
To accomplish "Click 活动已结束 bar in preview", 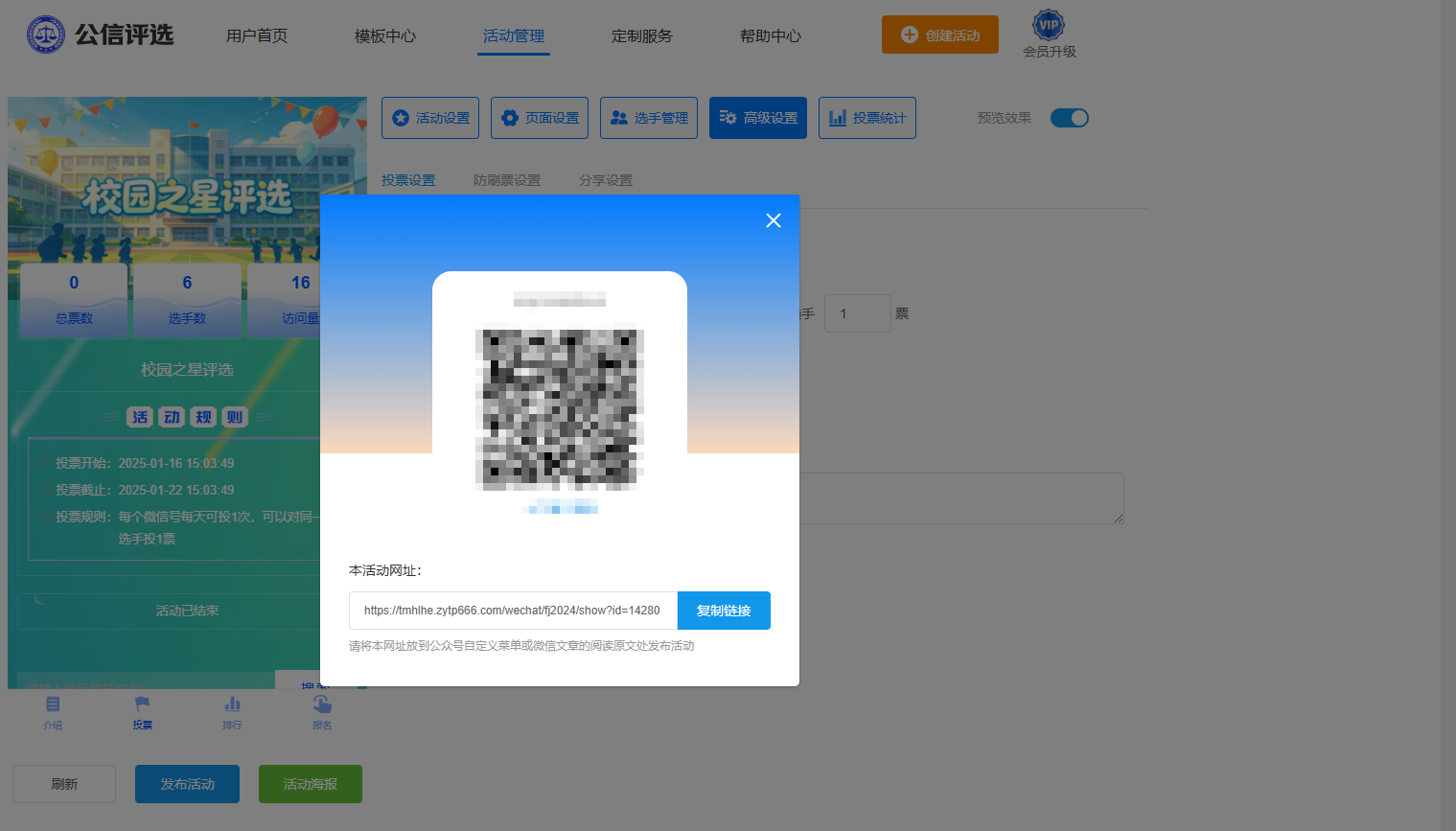I will click(169, 611).
